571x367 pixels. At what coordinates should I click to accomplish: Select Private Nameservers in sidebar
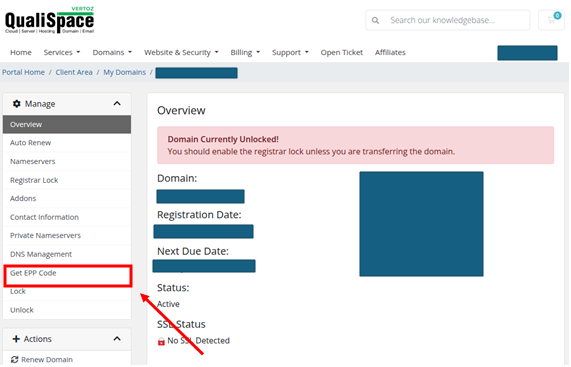point(67,236)
